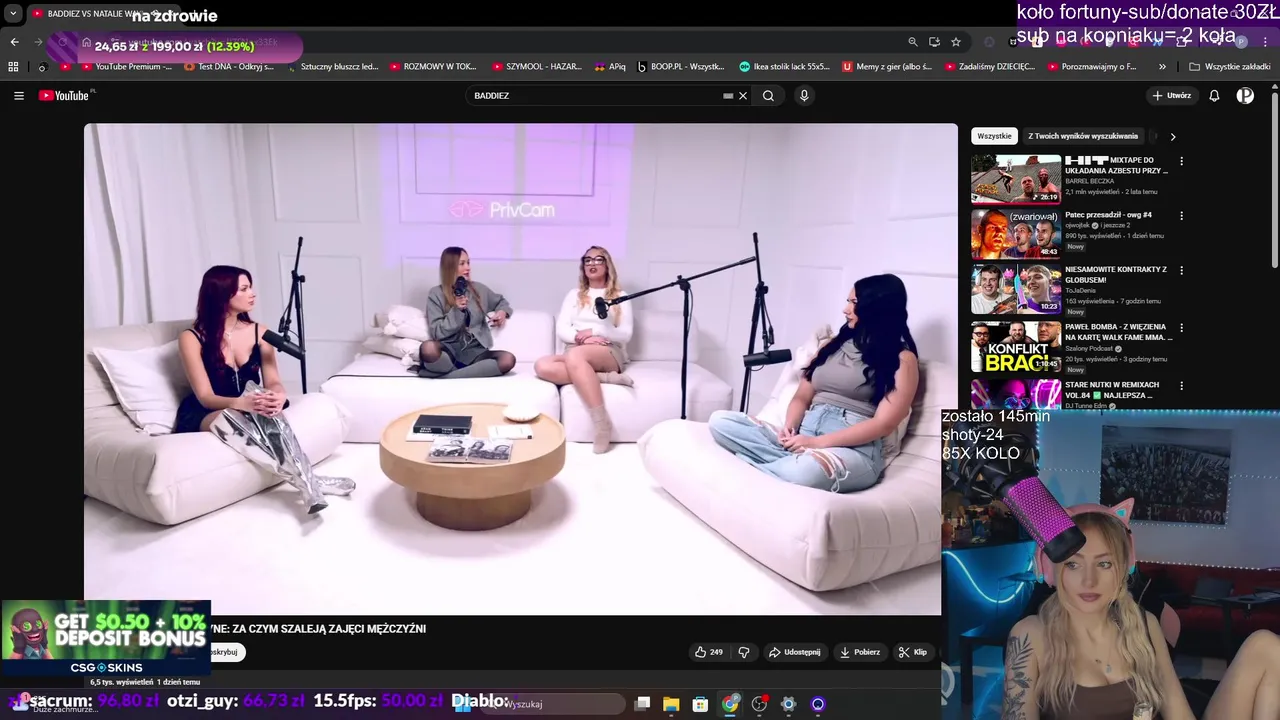Open Microsoft Store from the taskbar

701,704
